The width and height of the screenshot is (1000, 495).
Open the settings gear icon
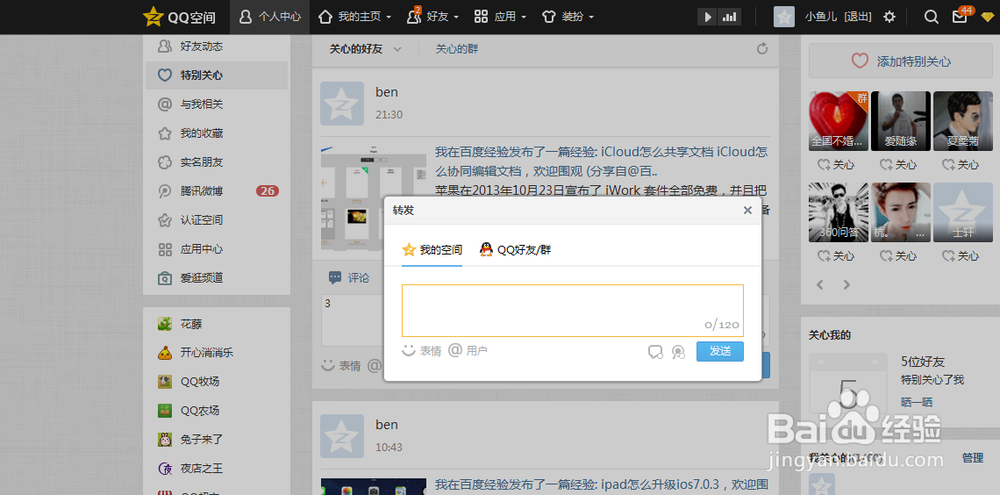pyautogui.click(x=889, y=17)
